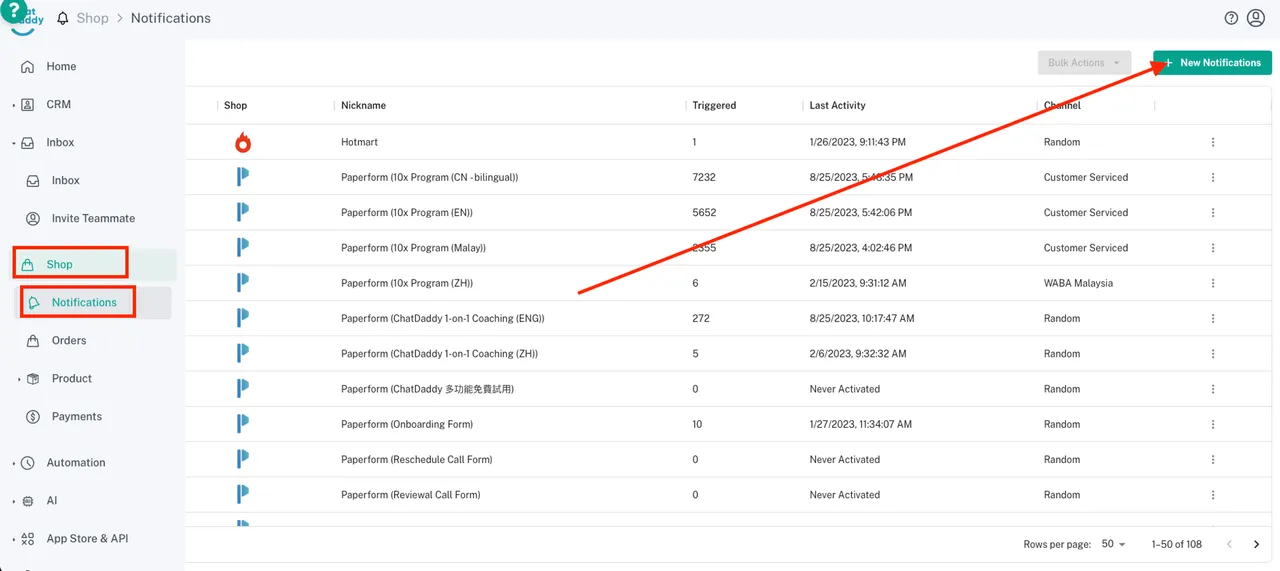Image resolution: width=1280 pixels, height=571 pixels.
Task: Go to next page of notifications
Action: coord(1256,544)
